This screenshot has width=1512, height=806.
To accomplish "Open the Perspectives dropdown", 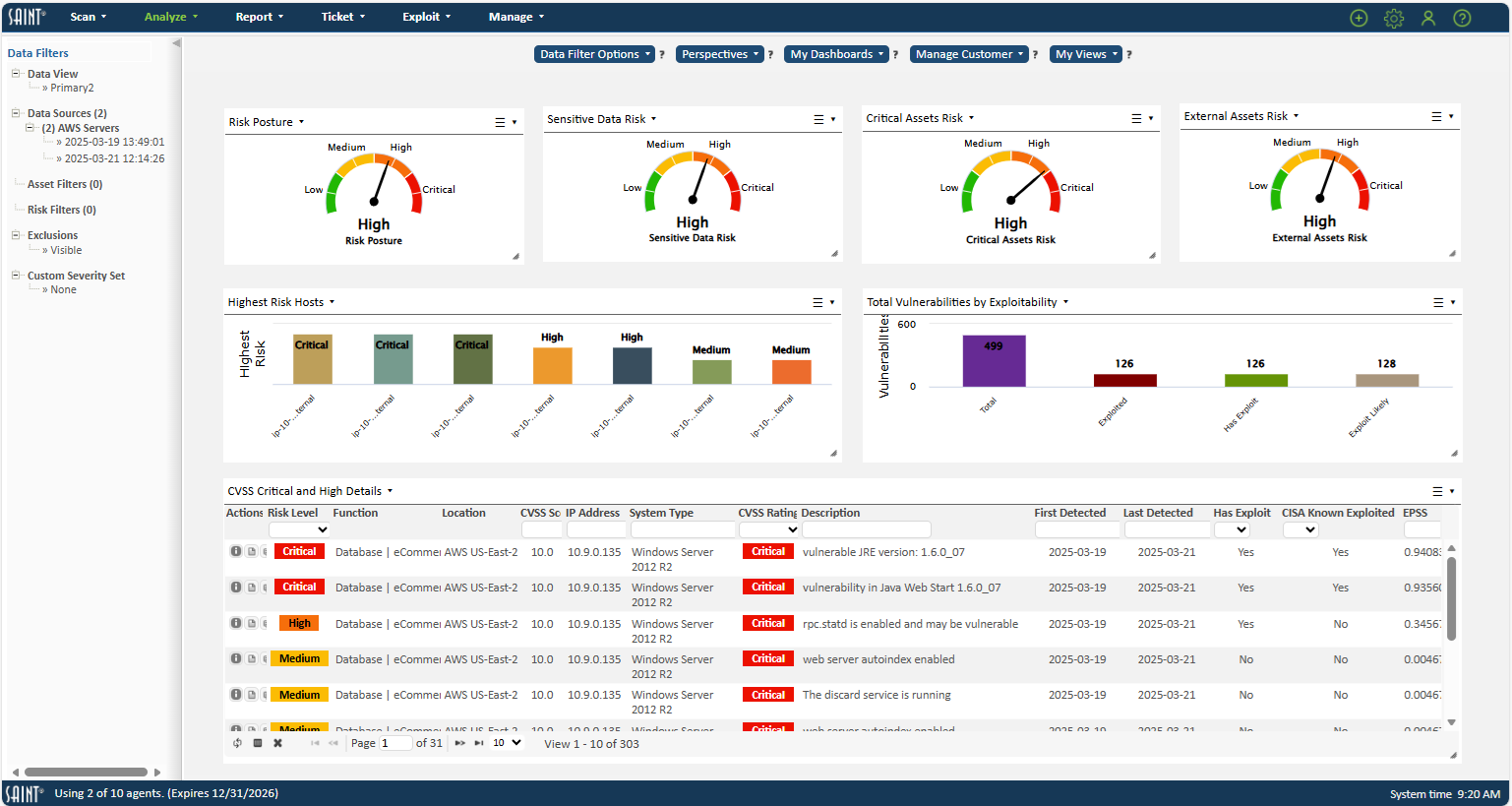I will click(719, 54).
